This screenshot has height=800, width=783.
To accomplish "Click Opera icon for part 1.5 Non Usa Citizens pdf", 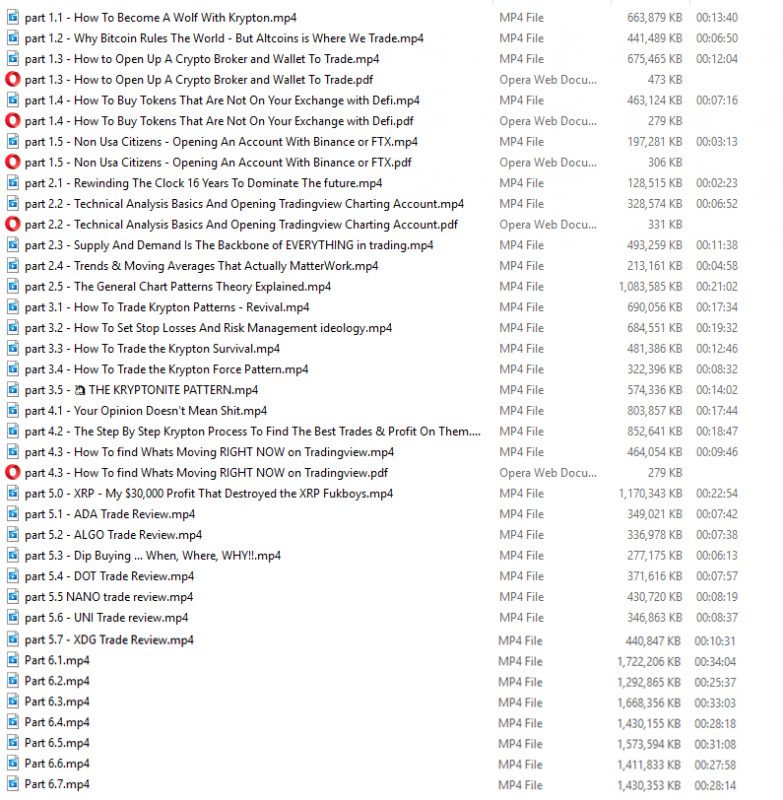I will [x=13, y=162].
